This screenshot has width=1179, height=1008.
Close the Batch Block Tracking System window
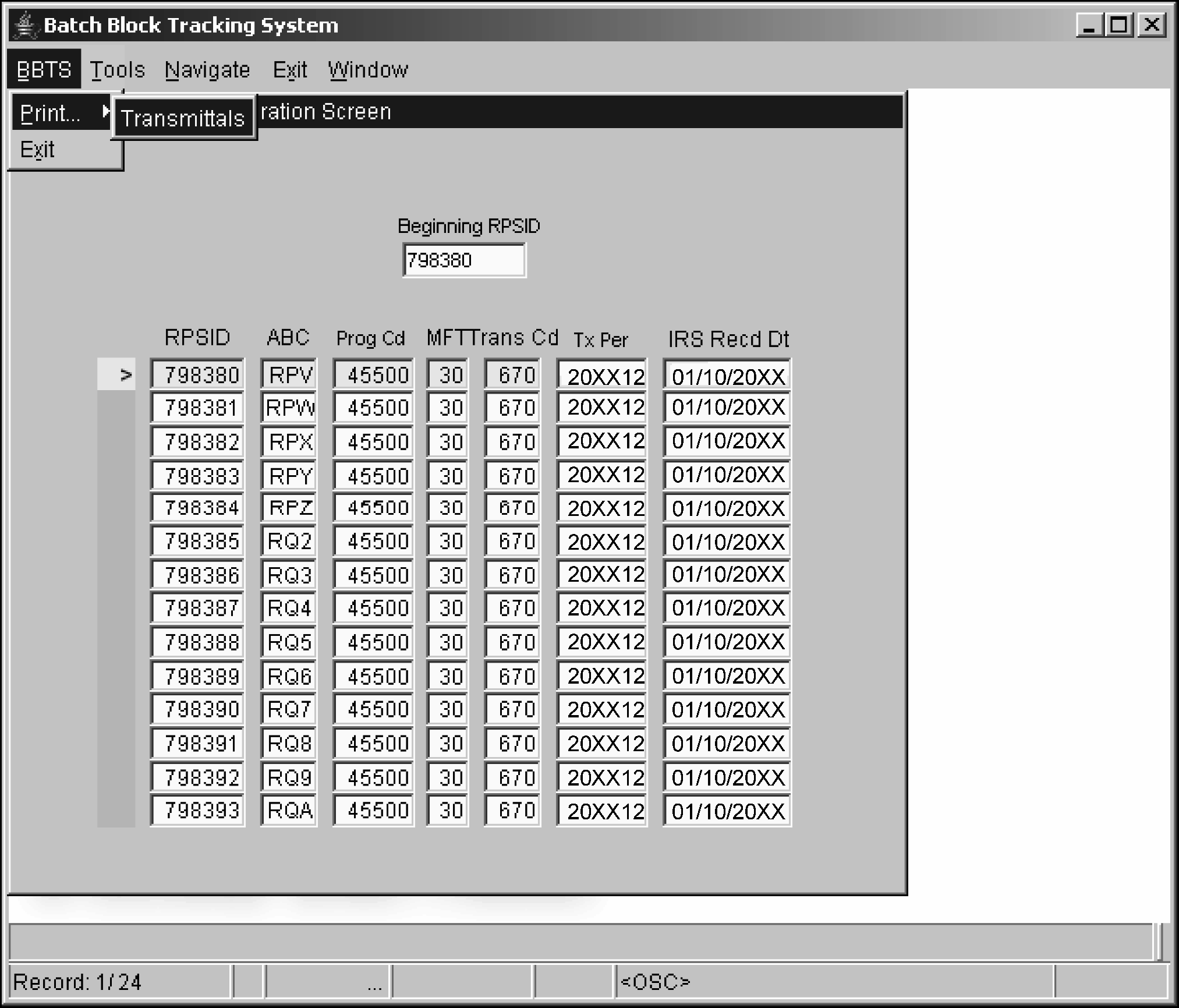[x=1152, y=26]
